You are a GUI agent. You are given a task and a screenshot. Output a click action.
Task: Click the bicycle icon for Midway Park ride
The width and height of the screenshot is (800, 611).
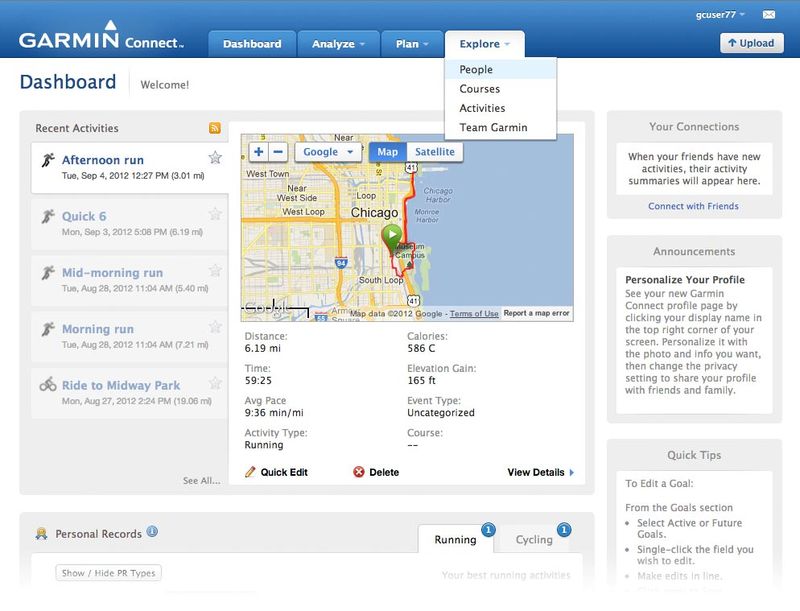coord(48,384)
